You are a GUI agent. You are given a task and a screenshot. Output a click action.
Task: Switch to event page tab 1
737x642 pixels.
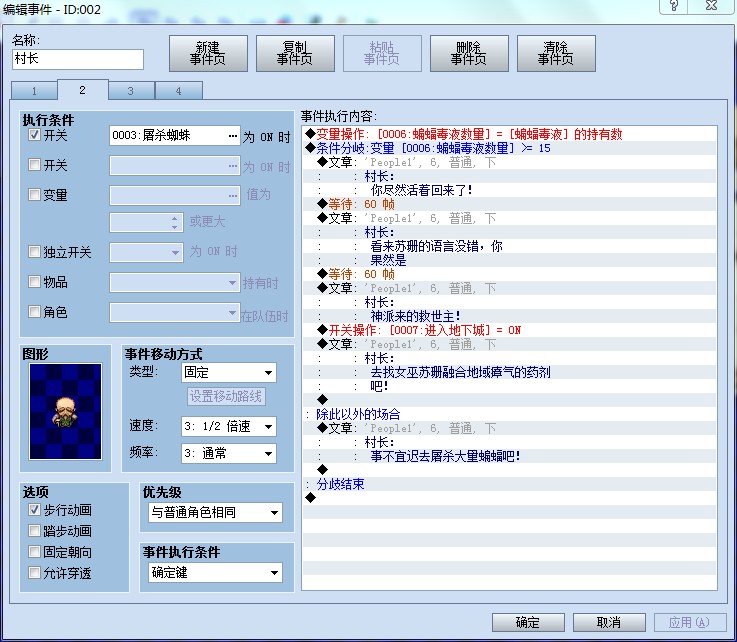(34, 91)
